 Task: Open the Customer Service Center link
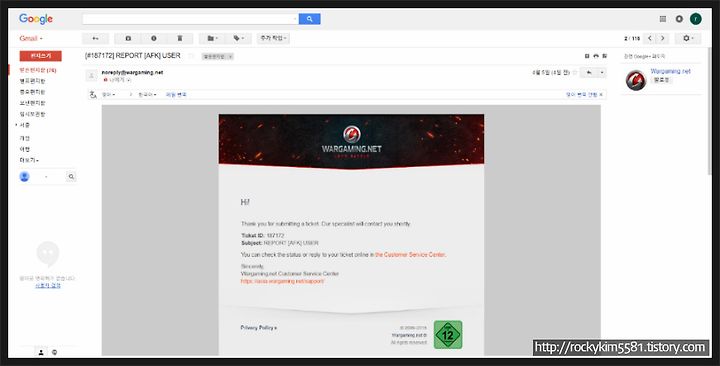(x=410, y=254)
